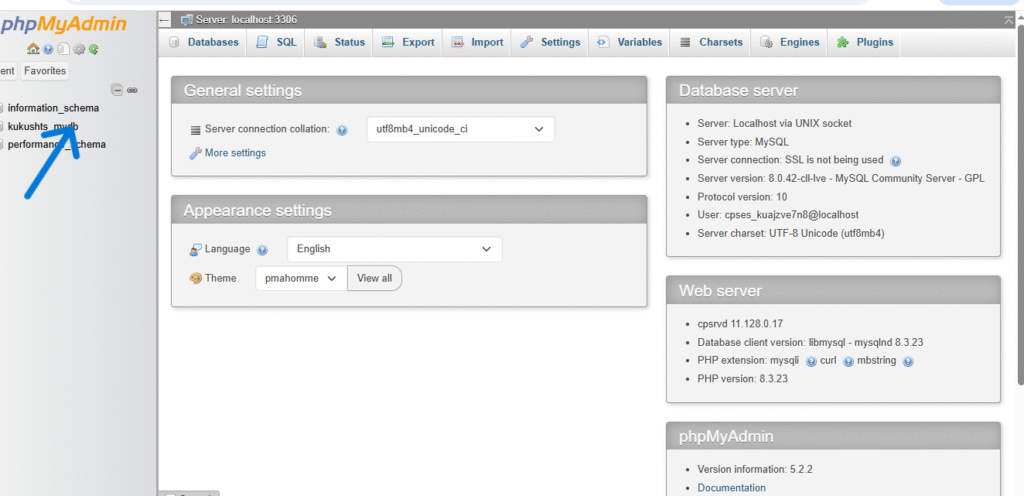1024x496 pixels.
Task: Click the 'PHP version: 8.3.23' text
Action: [x=743, y=379]
